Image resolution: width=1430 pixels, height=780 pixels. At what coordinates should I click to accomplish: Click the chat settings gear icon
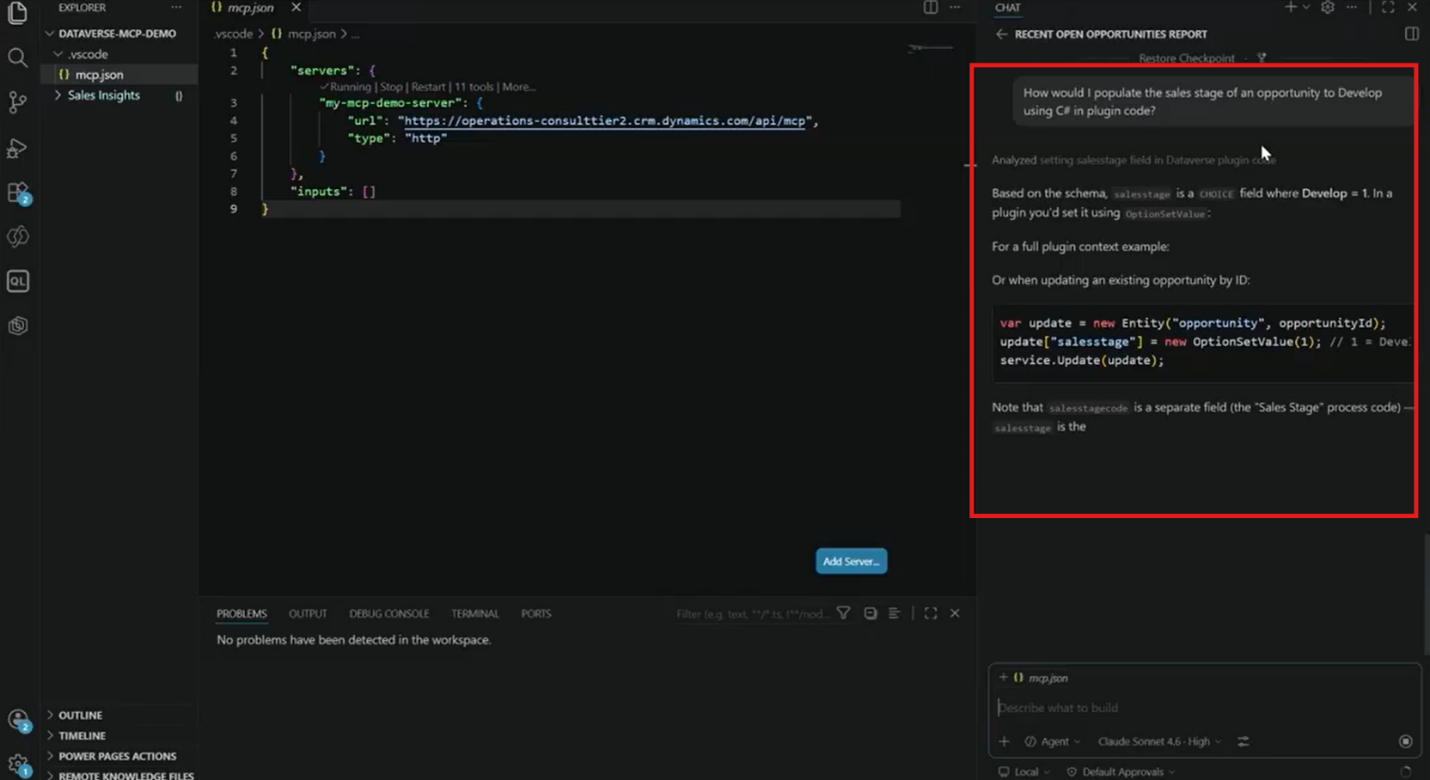[1327, 7]
